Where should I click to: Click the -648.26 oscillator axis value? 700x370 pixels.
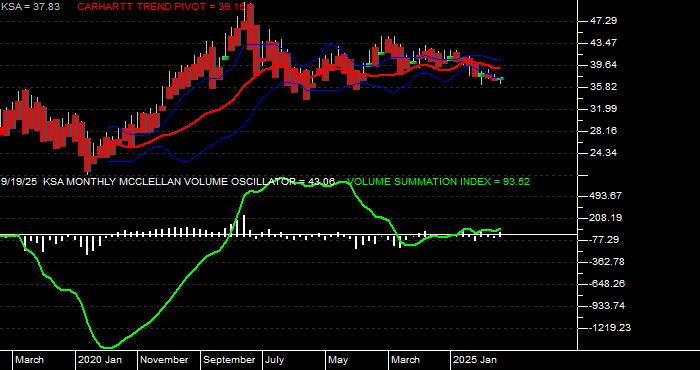click(606, 284)
